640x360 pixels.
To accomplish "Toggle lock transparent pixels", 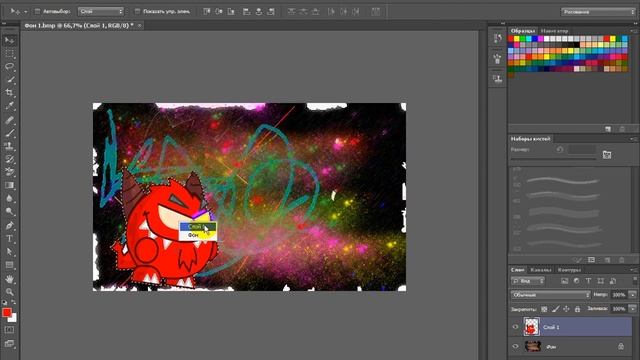I will coord(544,309).
